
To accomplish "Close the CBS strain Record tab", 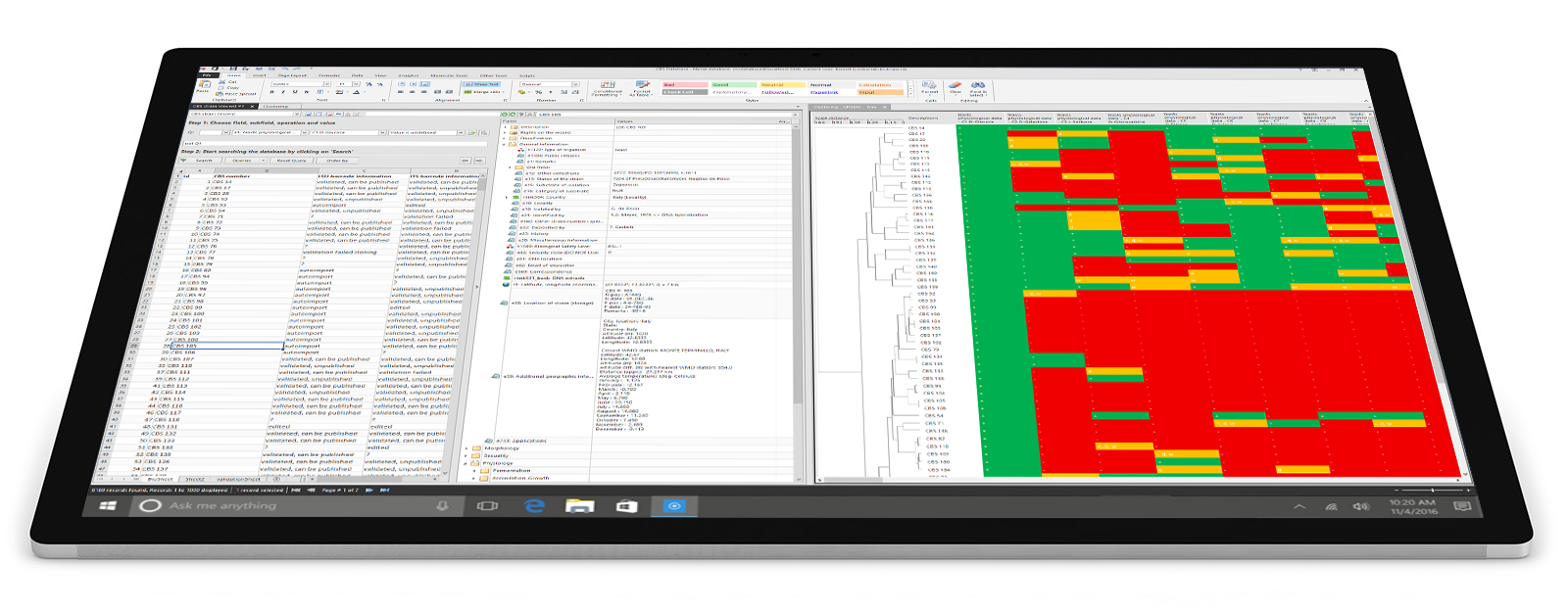I will point(250,107).
